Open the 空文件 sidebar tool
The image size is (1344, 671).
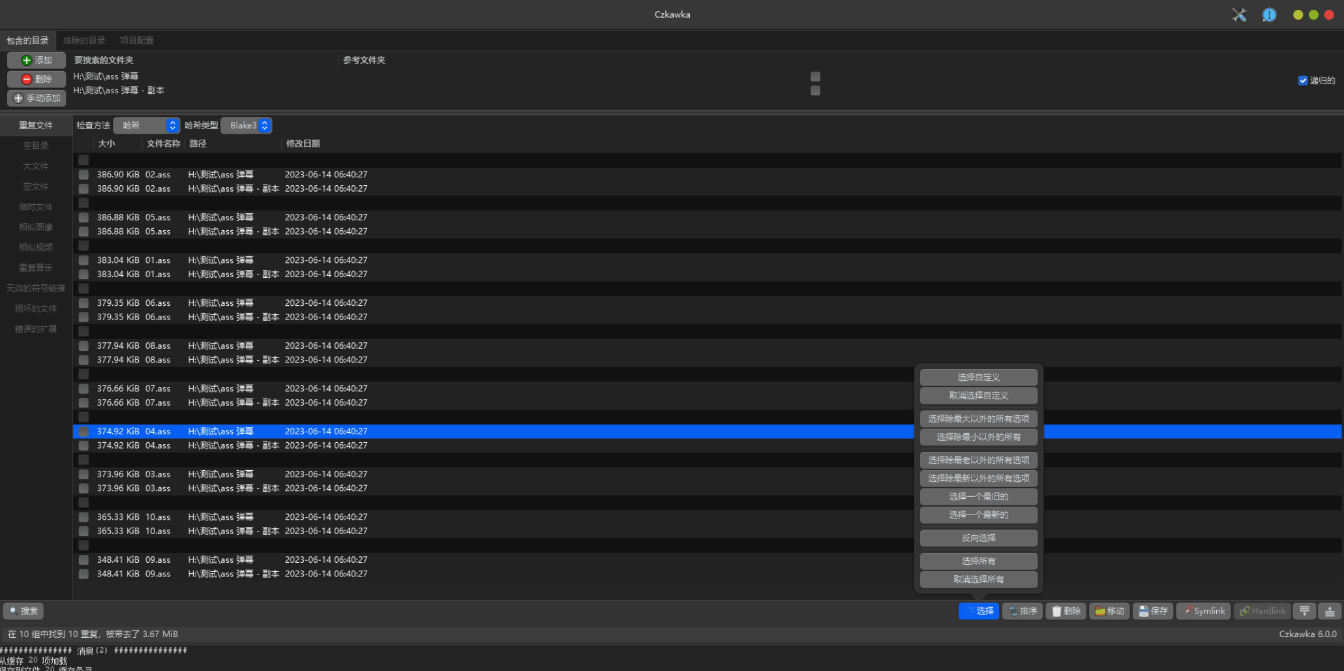(x=36, y=186)
